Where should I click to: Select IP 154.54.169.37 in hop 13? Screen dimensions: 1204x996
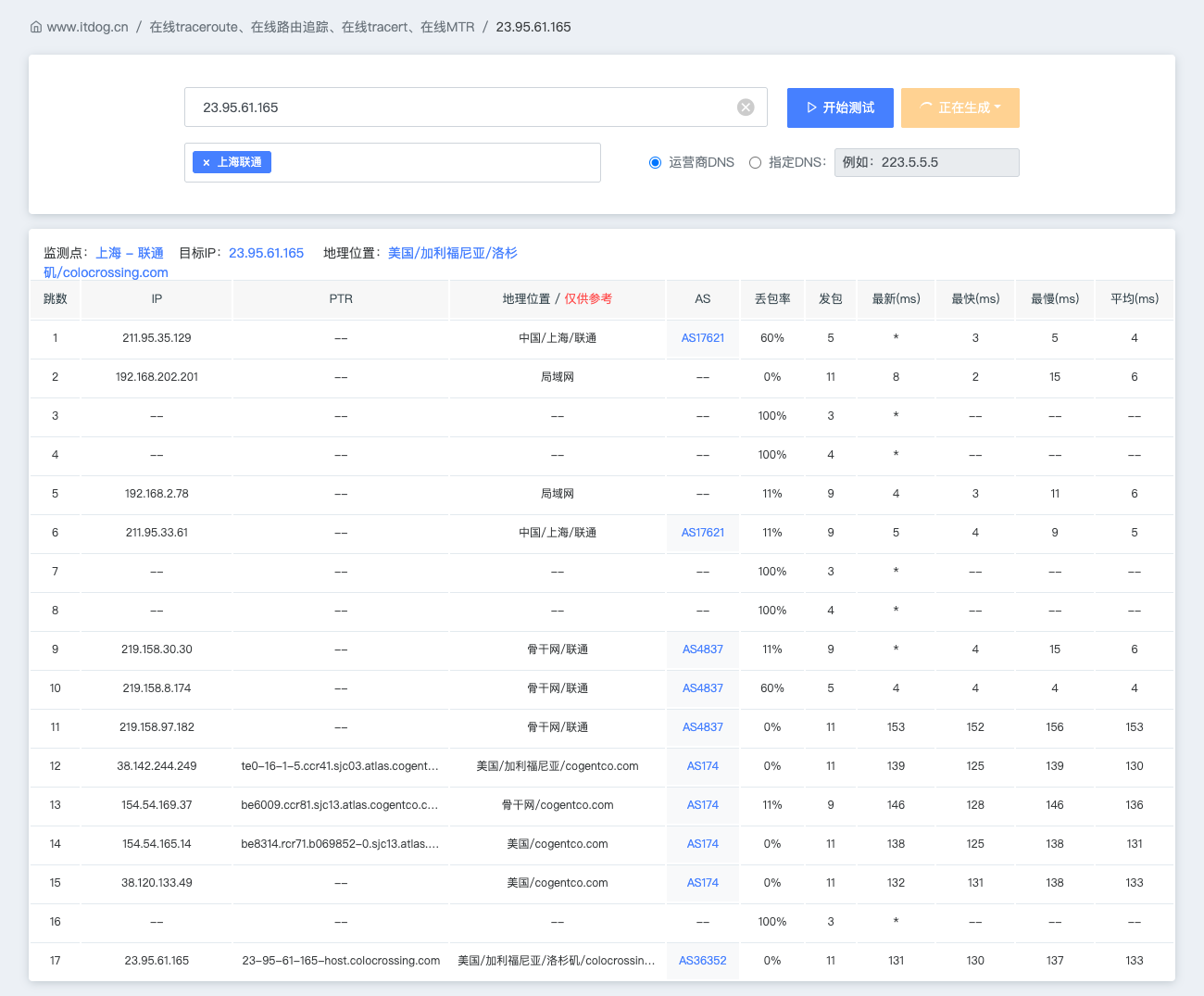coord(157,805)
